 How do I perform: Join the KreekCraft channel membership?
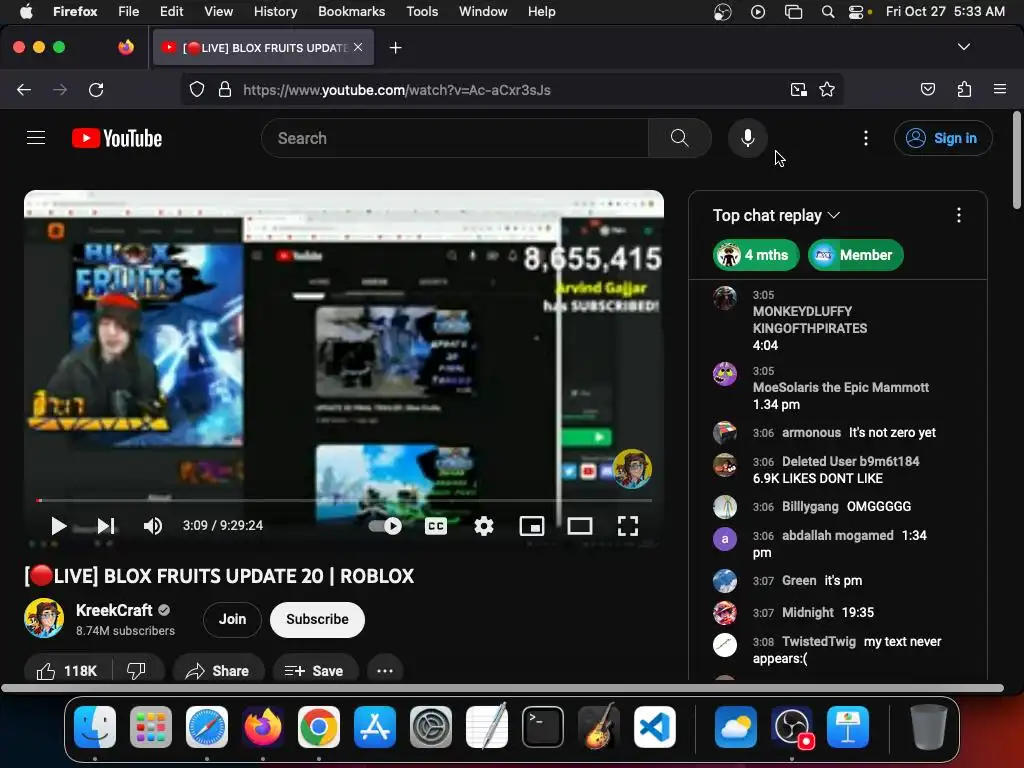(232, 619)
